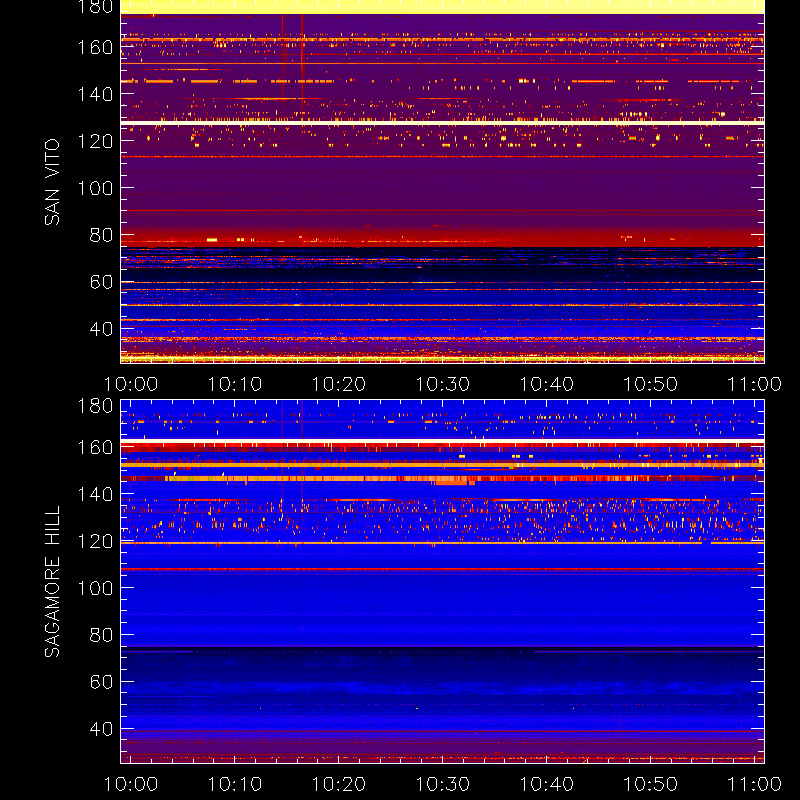Viewport: 800px width, 800px height.
Task: Click inside the Sagamore Hill spectrogram plot
Action: [442, 582]
